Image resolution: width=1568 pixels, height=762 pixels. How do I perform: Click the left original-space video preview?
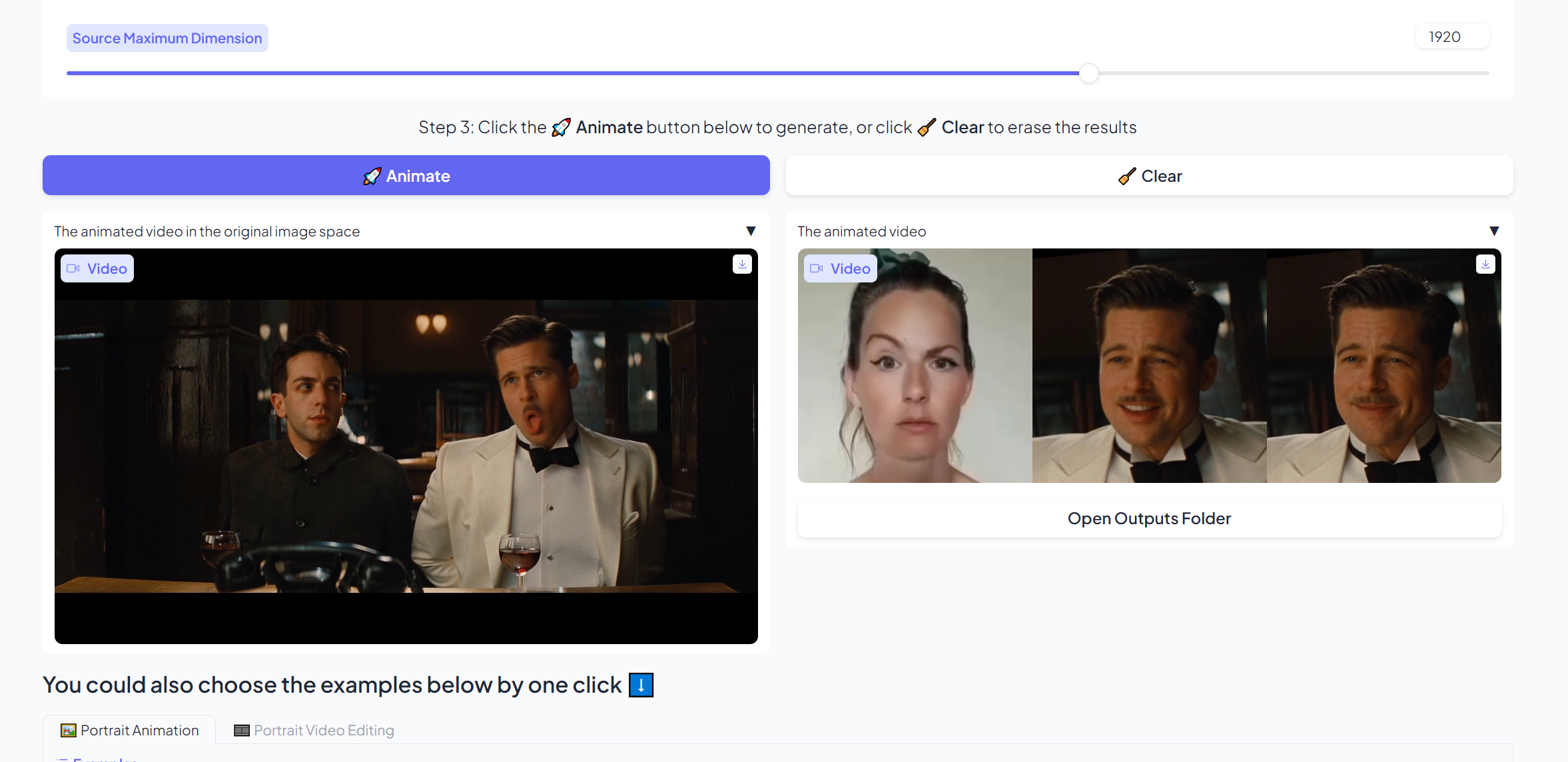pyautogui.click(x=406, y=446)
